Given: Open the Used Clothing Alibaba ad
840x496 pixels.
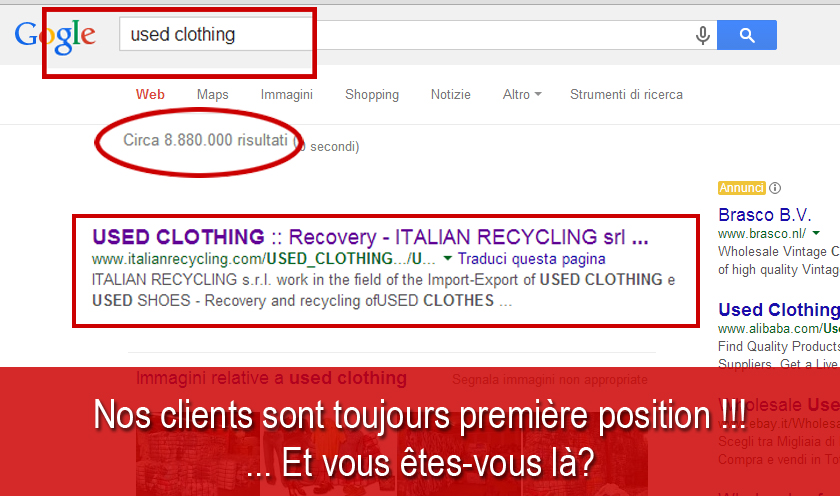Looking at the screenshot, I should 779,310.
